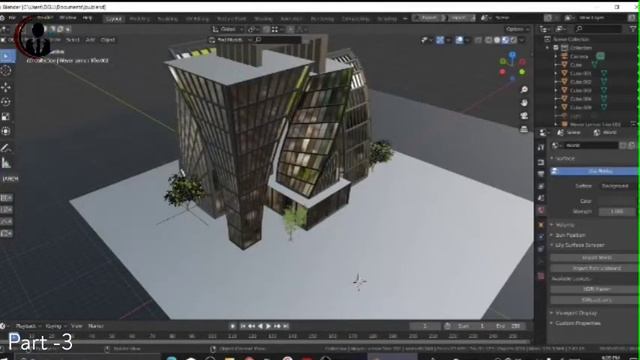
Task: Click the outliner filter funnel icon
Action: point(633,29)
